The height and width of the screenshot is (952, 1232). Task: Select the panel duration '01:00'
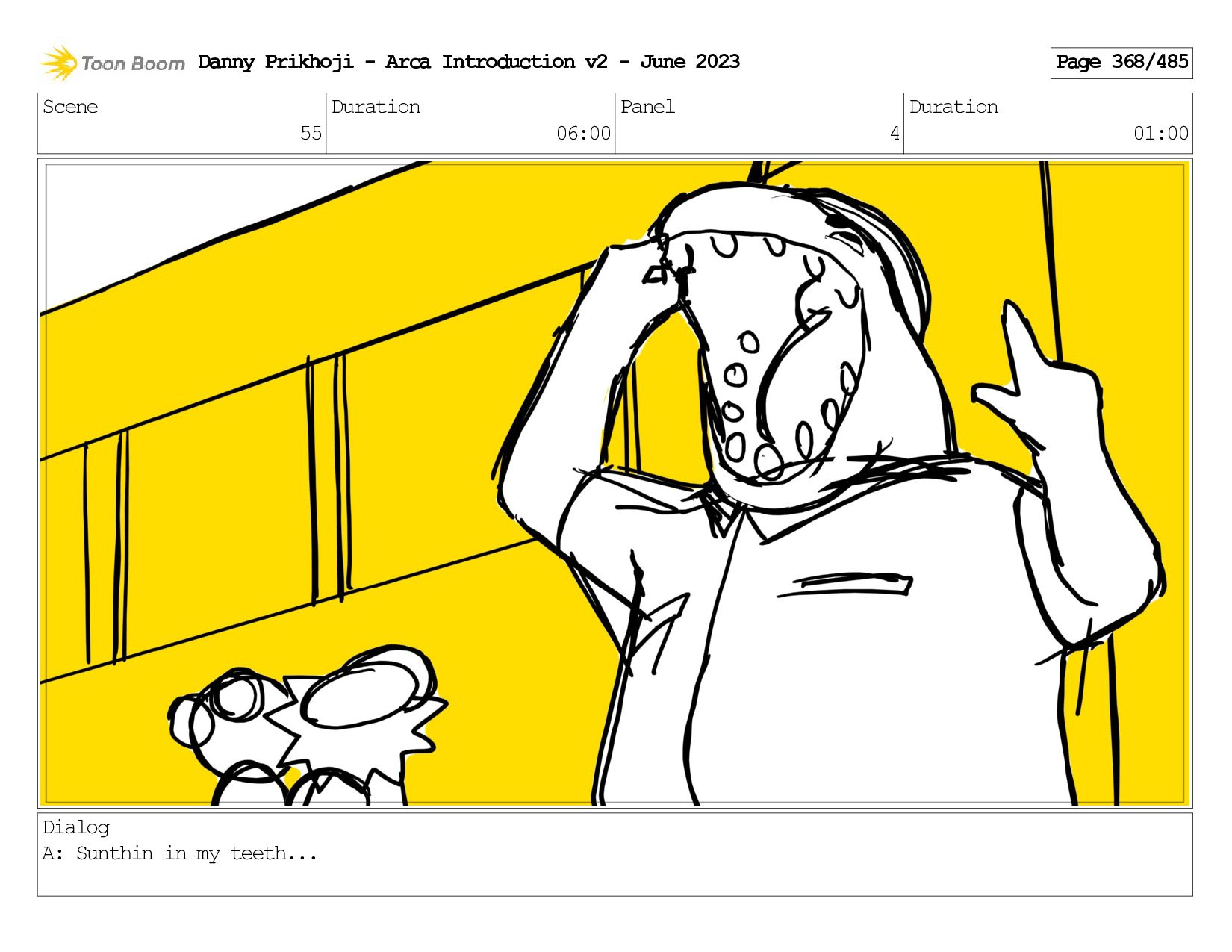[x=1161, y=134]
